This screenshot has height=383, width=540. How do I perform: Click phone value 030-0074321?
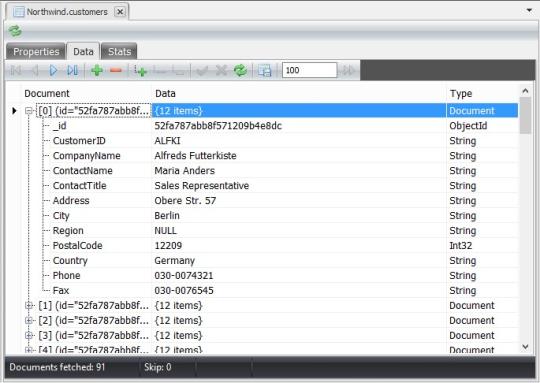(184, 276)
